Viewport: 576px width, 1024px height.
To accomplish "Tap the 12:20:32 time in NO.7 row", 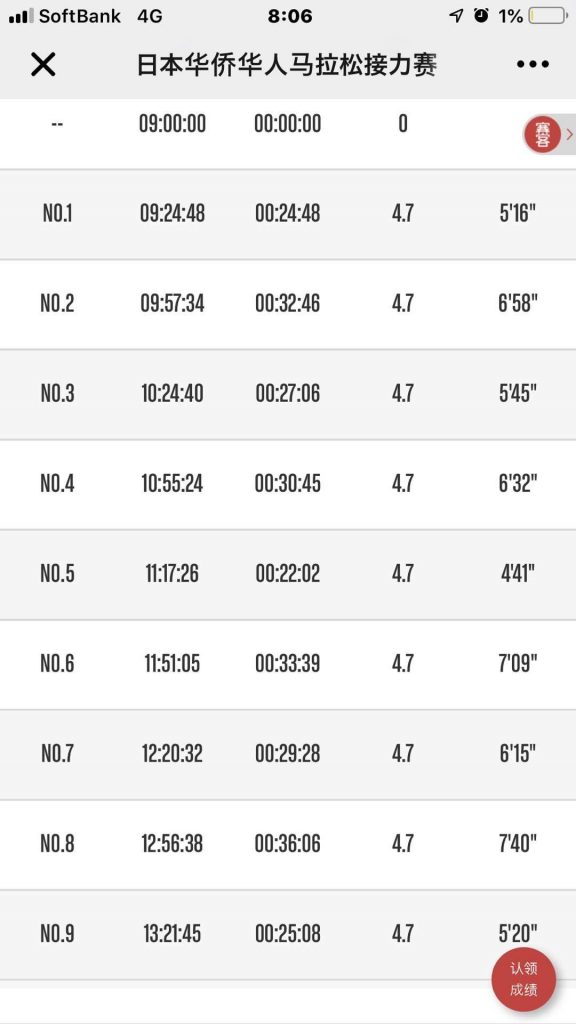I will tap(172, 754).
